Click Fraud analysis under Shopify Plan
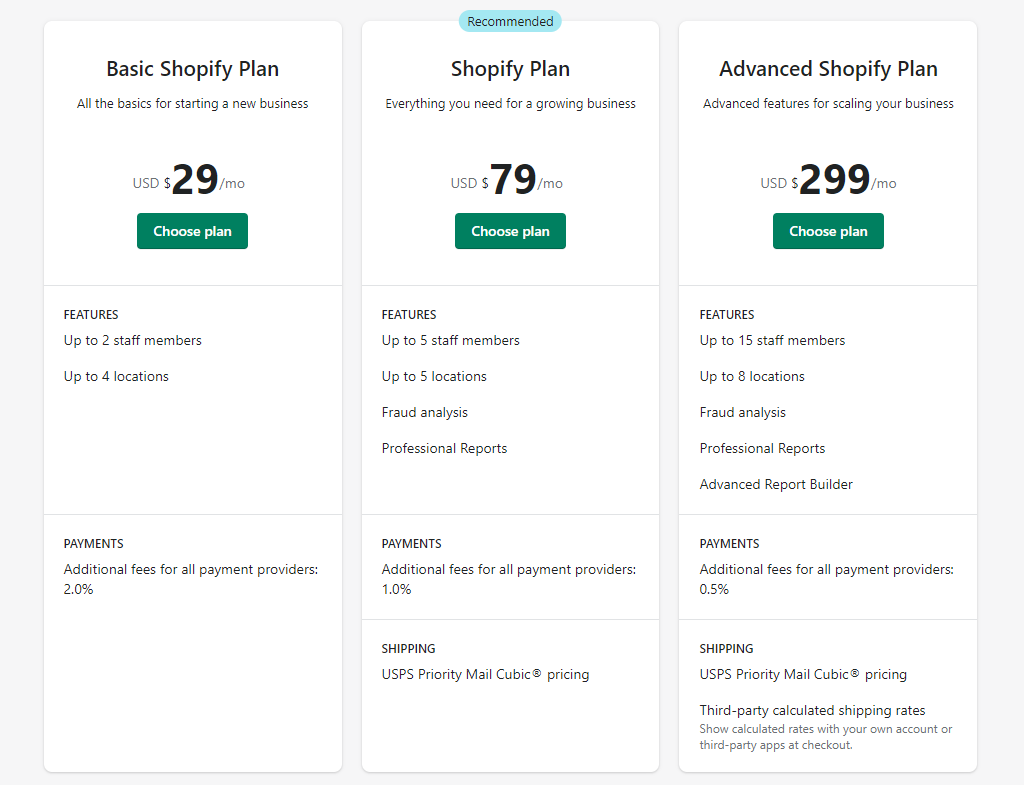The width and height of the screenshot is (1024, 785). pos(424,412)
